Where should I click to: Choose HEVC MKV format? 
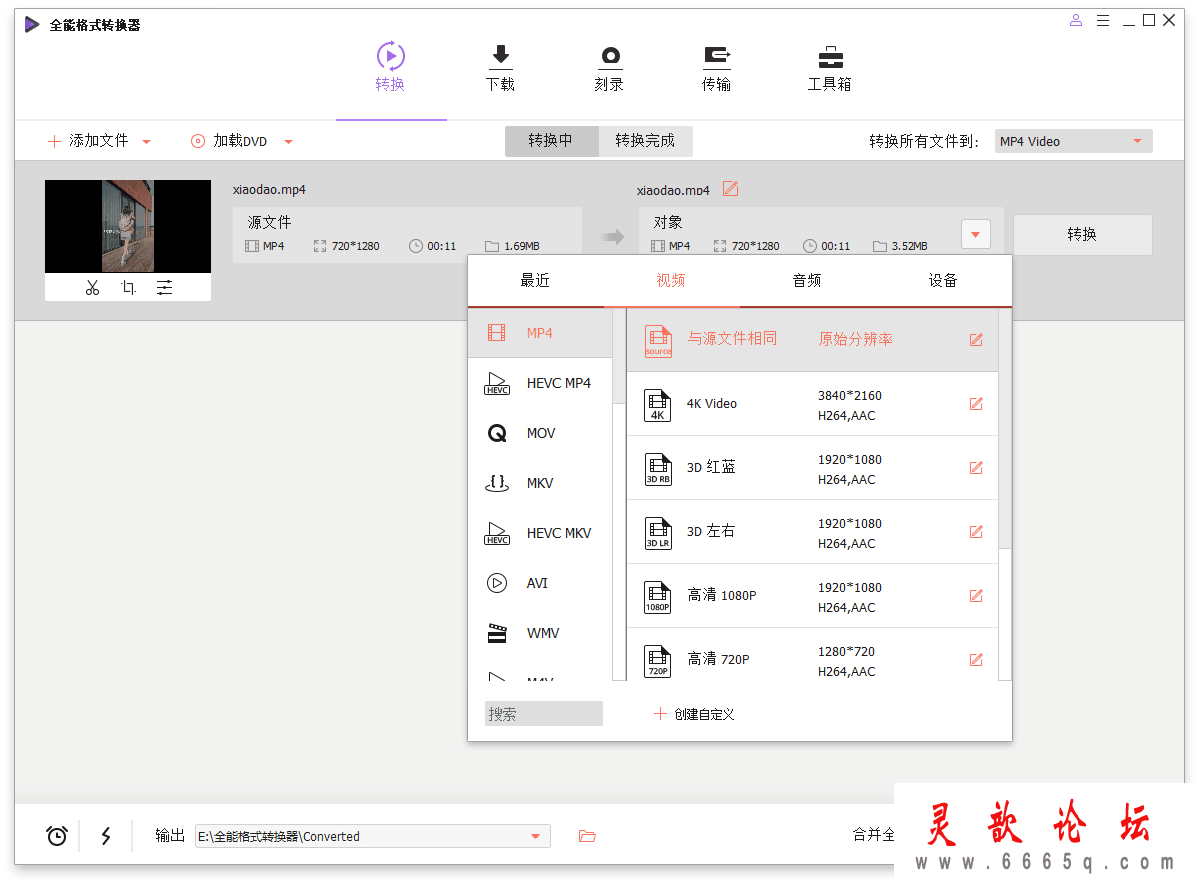(x=540, y=533)
